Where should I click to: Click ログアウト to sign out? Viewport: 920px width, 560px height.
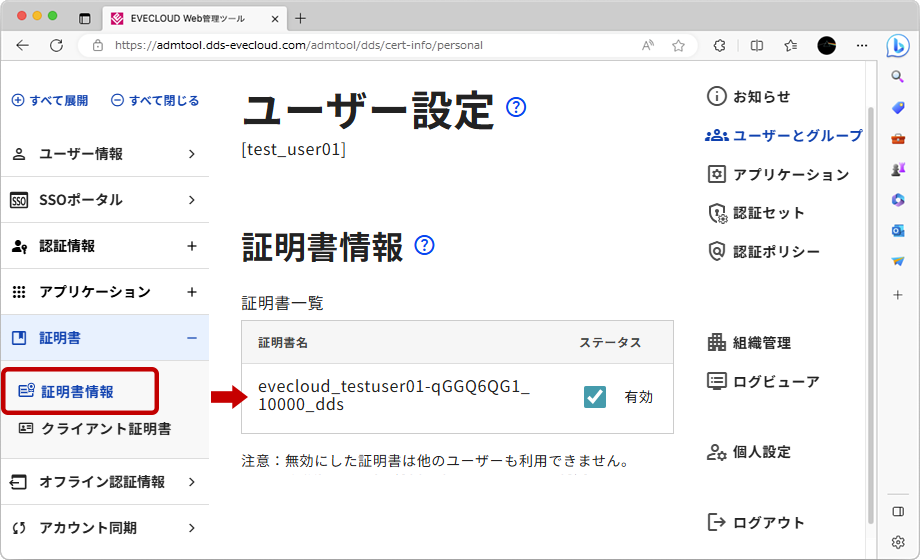point(767,522)
